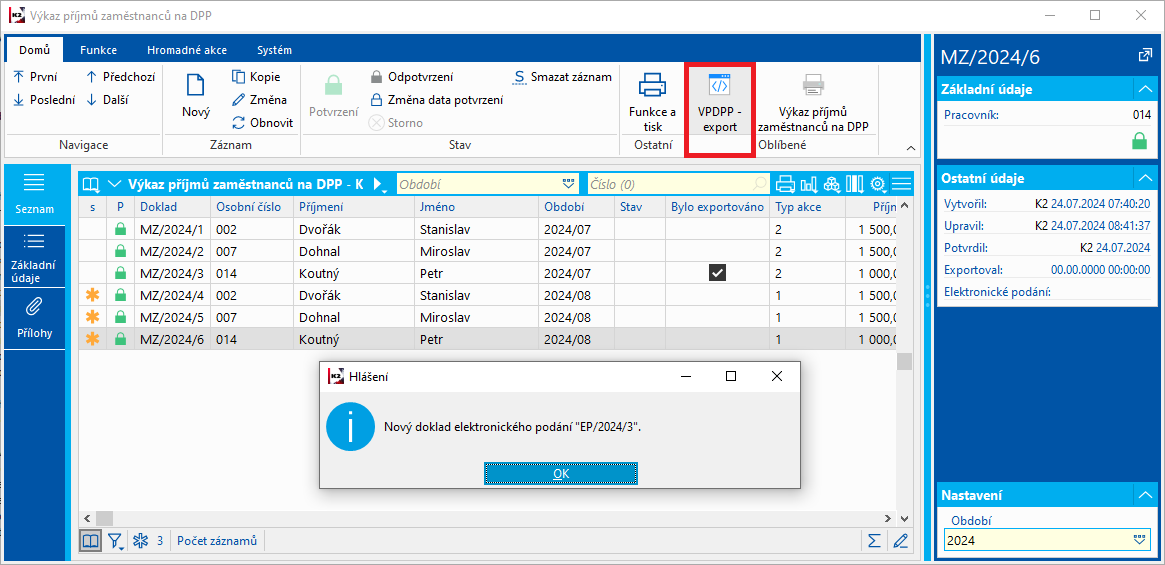Image resolution: width=1165 pixels, height=565 pixels.
Task: Click Smazat záznam
Action: [562, 77]
